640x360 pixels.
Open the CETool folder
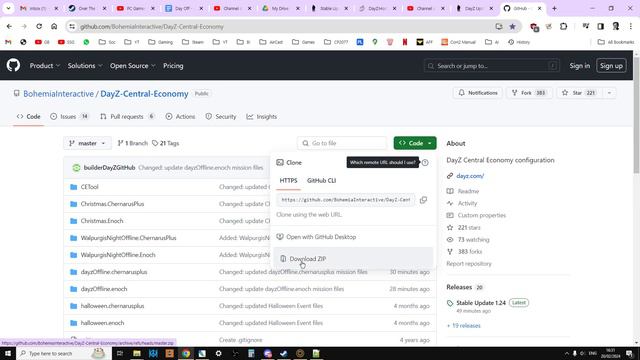click(89, 187)
